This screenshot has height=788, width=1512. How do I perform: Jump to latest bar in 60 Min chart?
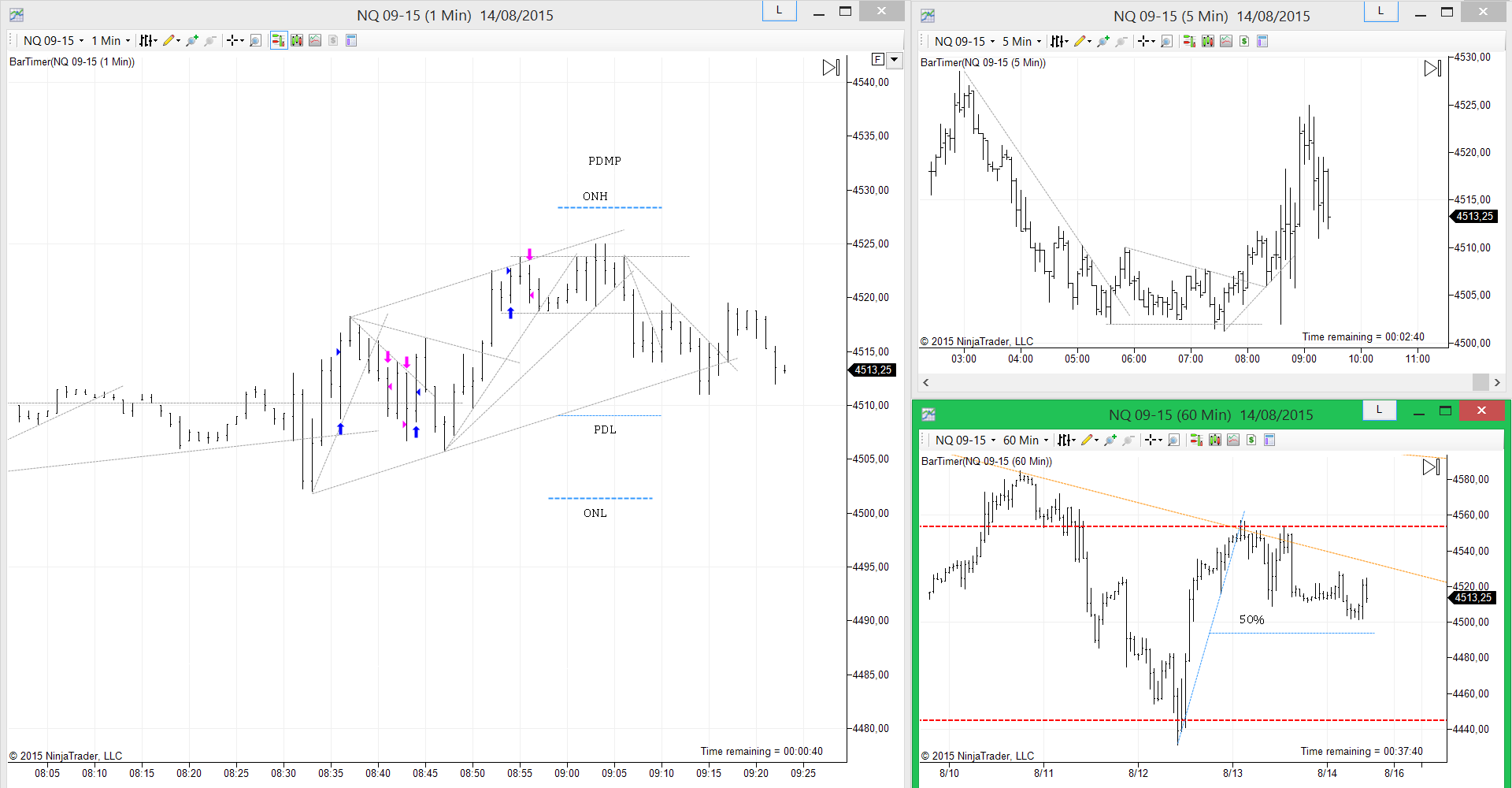(x=1432, y=467)
